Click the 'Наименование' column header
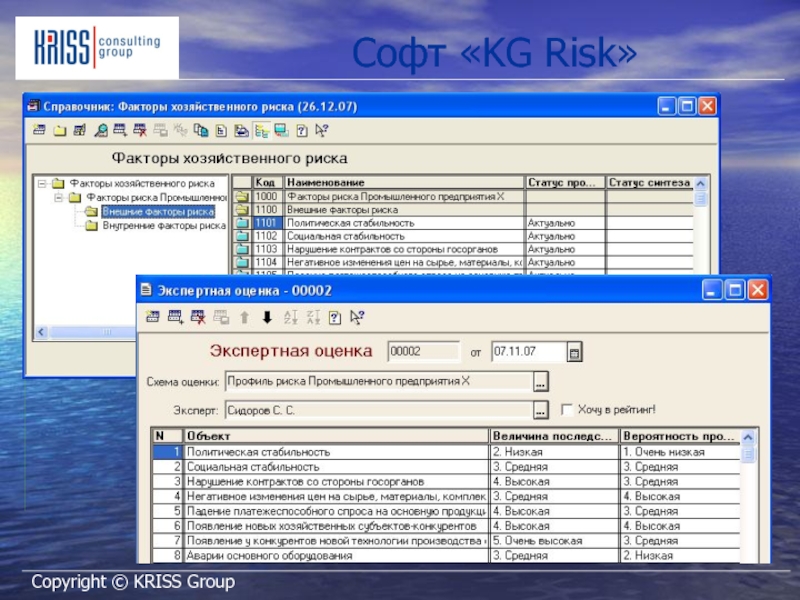The image size is (800, 600). [404, 182]
